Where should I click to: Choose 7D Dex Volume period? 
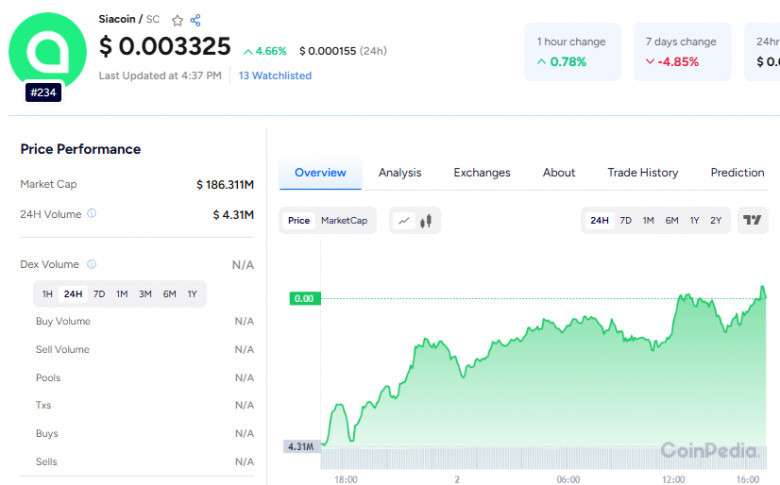pyautogui.click(x=99, y=294)
